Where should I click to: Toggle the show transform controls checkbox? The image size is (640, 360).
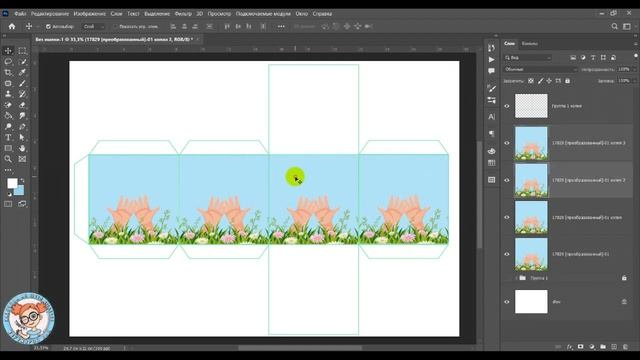(x=115, y=27)
